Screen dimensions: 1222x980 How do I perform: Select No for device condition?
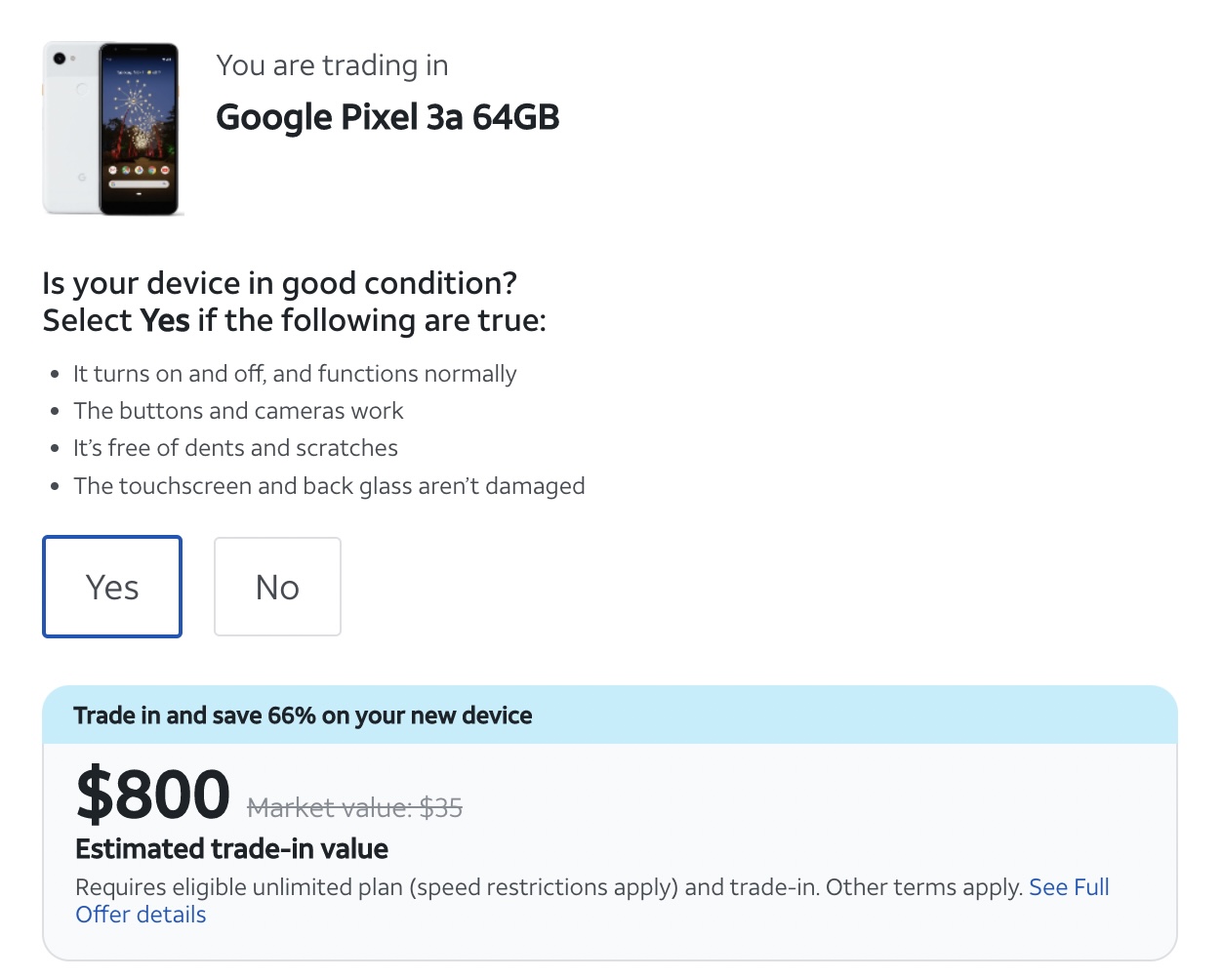[277, 587]
